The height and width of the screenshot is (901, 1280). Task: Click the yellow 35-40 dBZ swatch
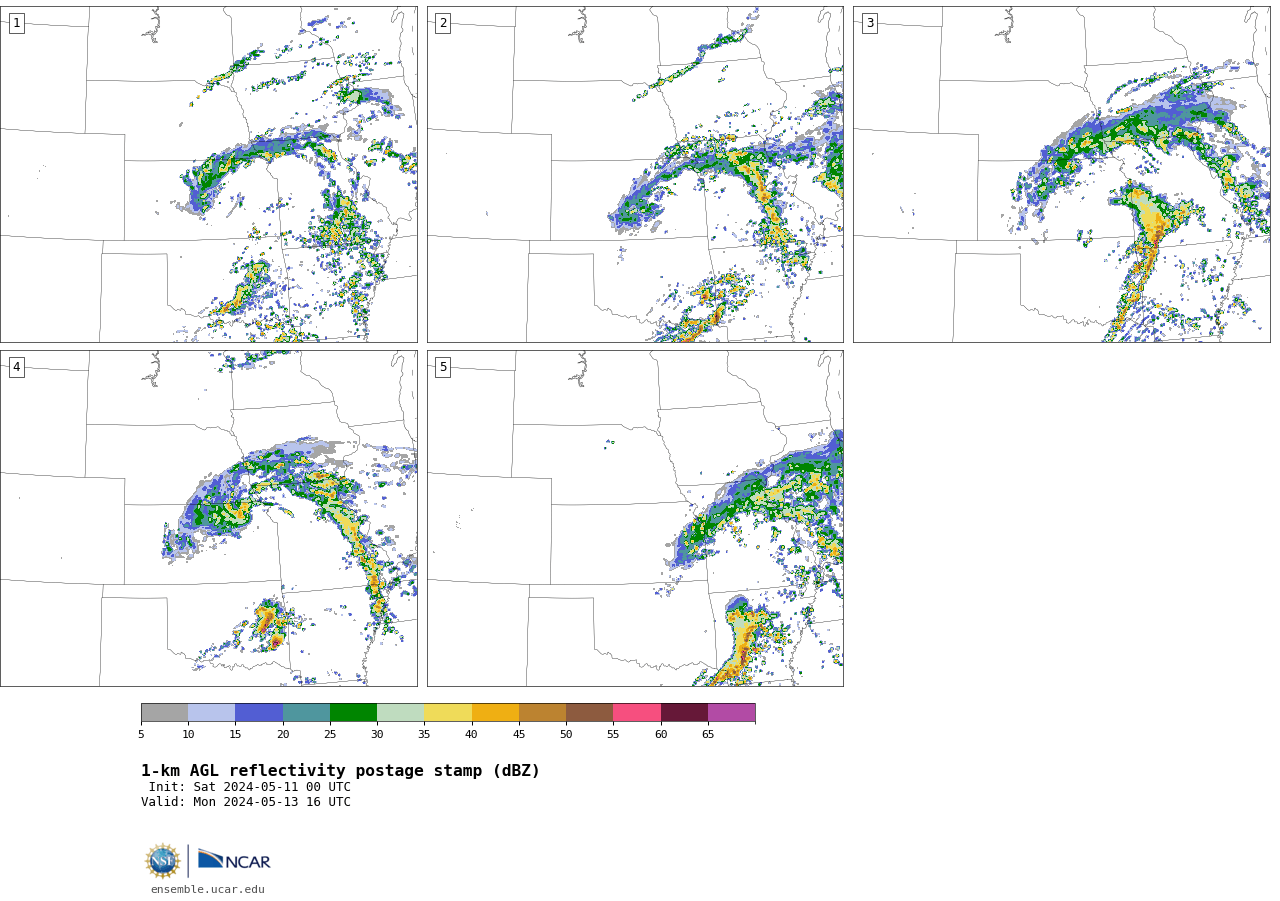click(x=448, y=712)
